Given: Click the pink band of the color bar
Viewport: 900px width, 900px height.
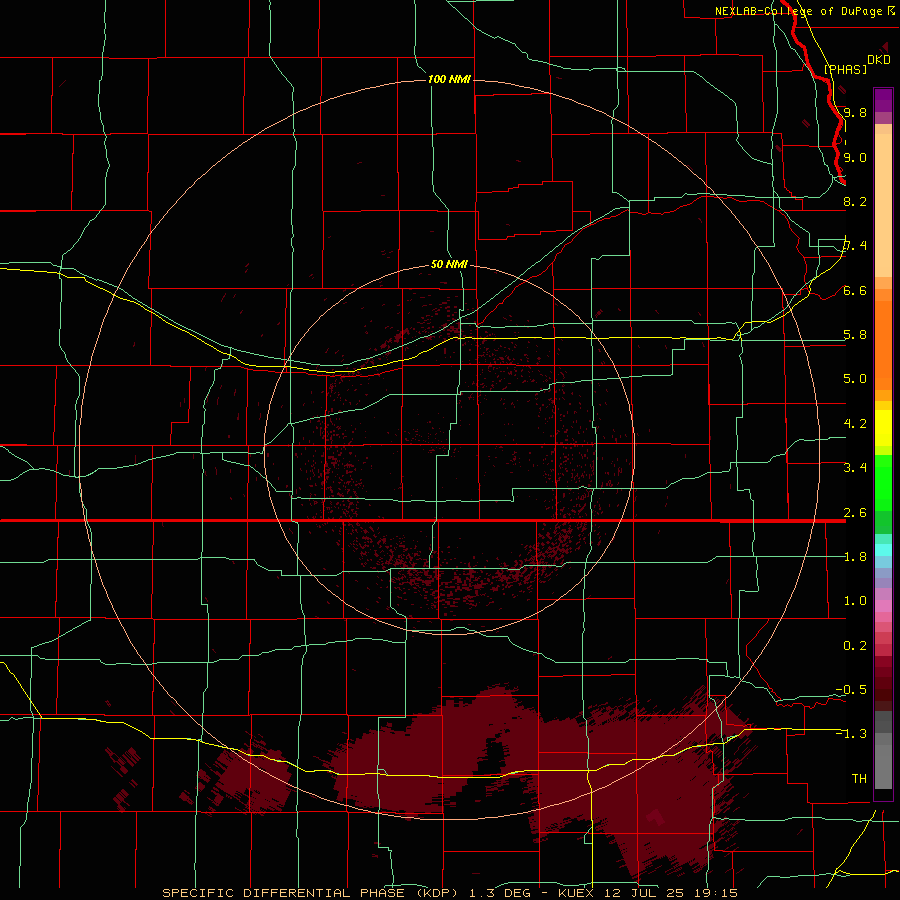Looking at the screenshot, I should (x=883, y=606).
